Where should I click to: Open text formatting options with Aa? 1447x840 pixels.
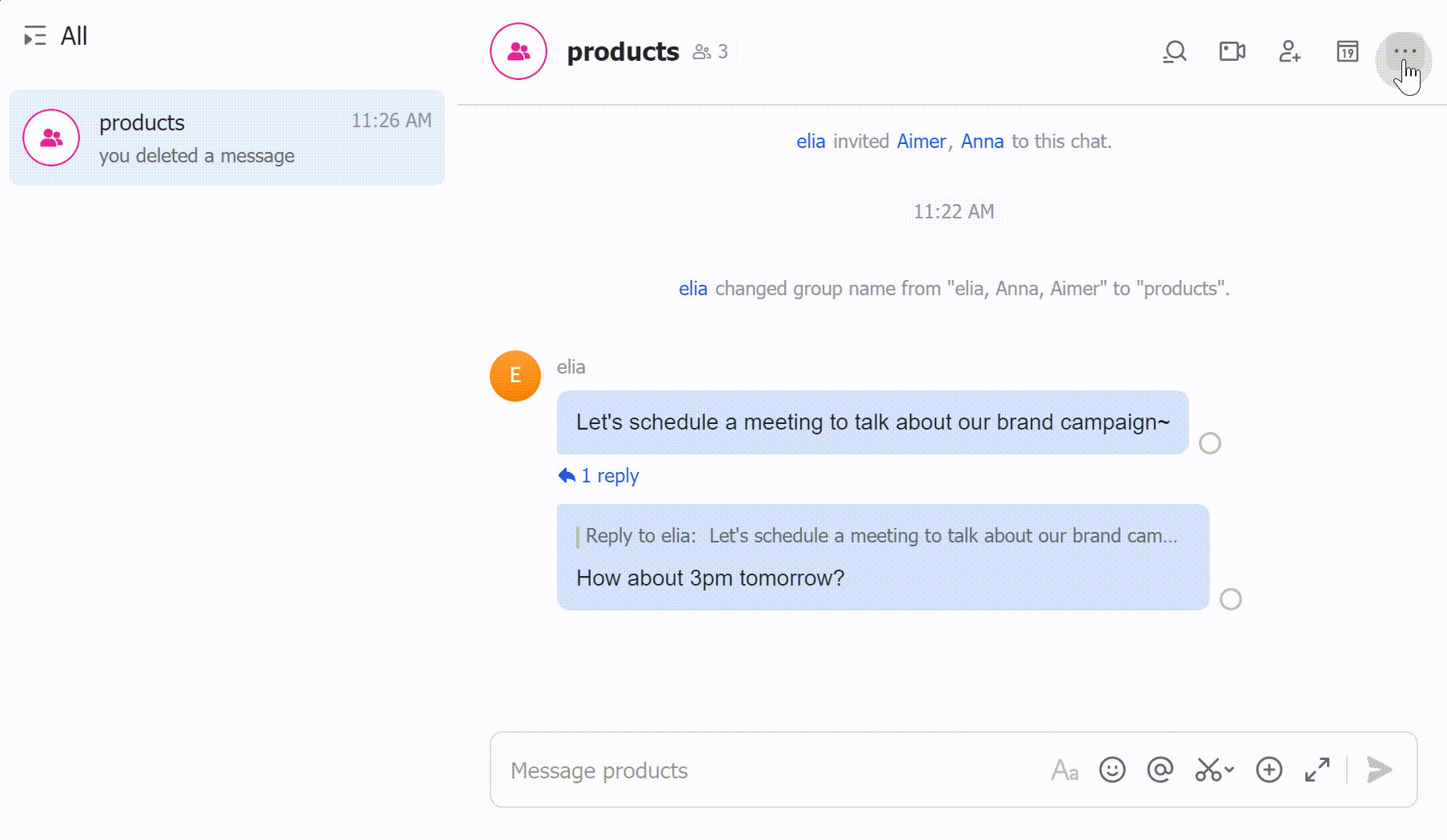(1064, 770)
